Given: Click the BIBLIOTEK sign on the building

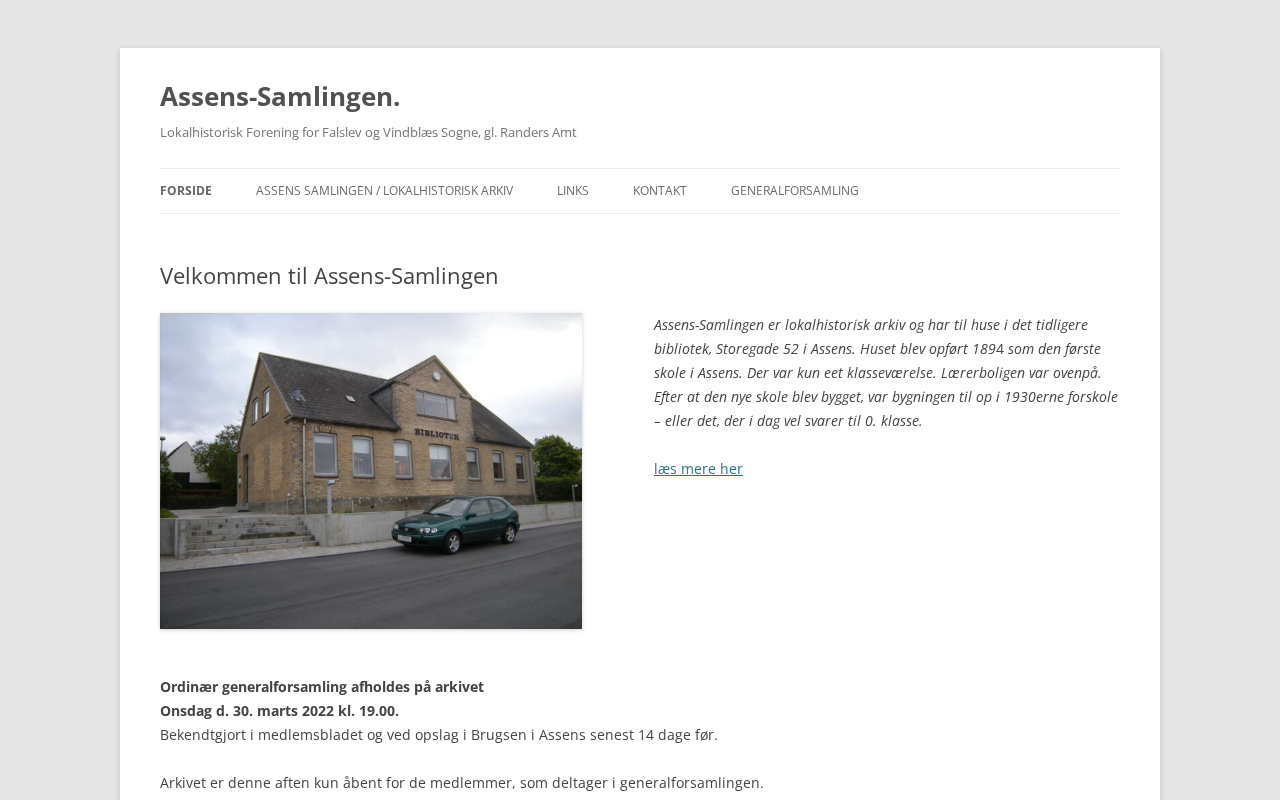Looking at the screenshot, I should [x=437, y=435].
